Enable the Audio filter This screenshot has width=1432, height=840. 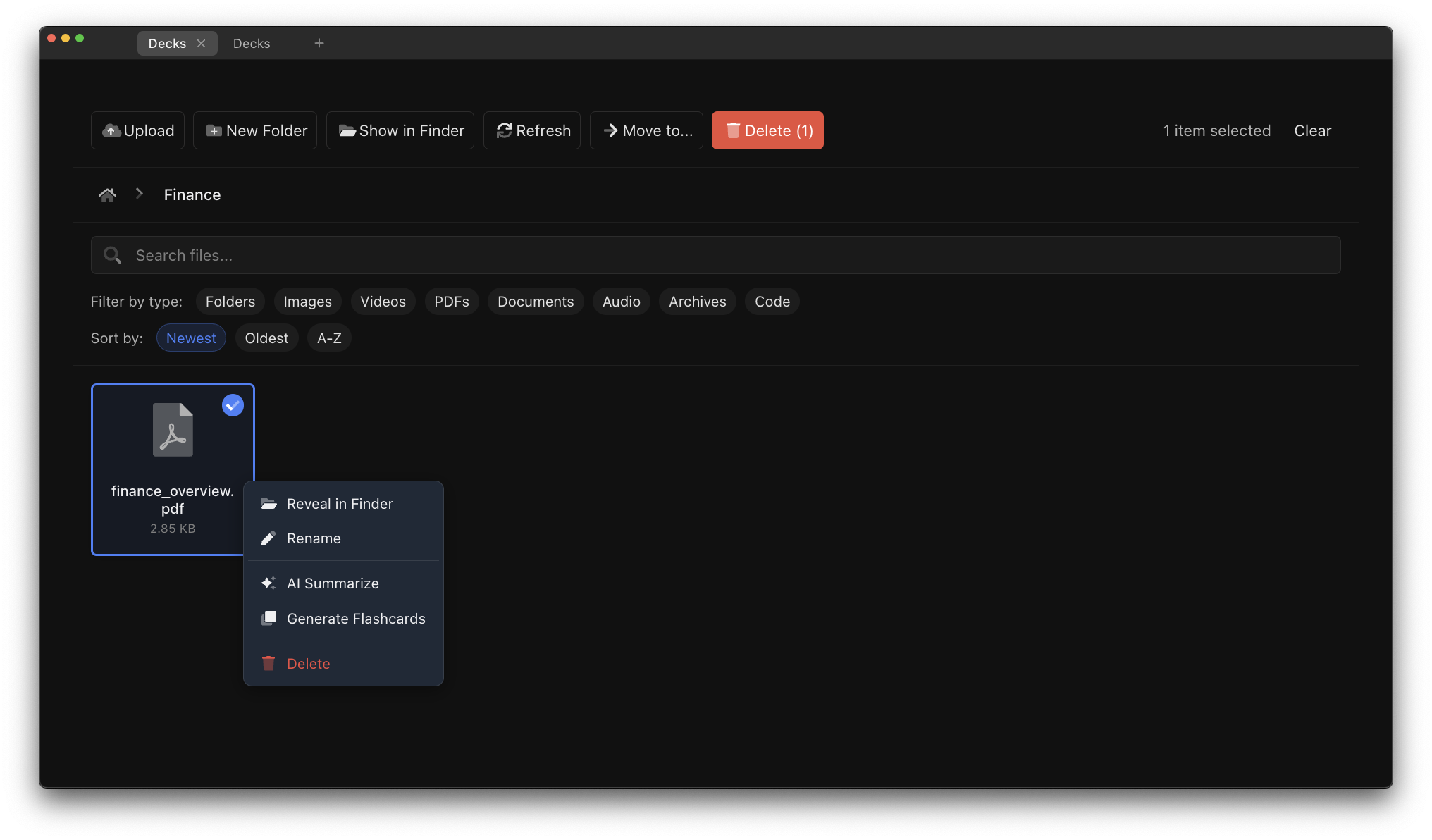[x=621, y=301]
